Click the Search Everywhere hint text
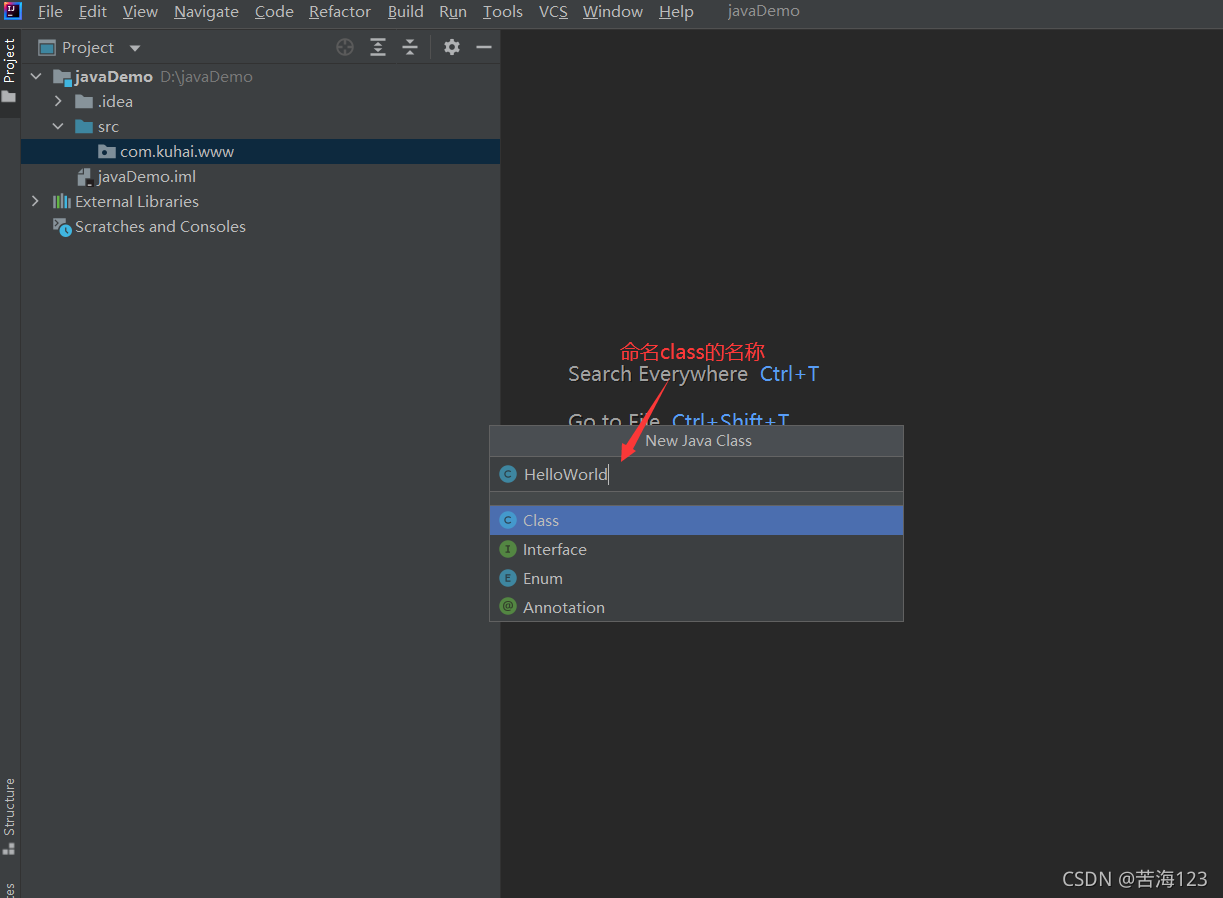The image size is (1223, 898). tap(658, 374)
